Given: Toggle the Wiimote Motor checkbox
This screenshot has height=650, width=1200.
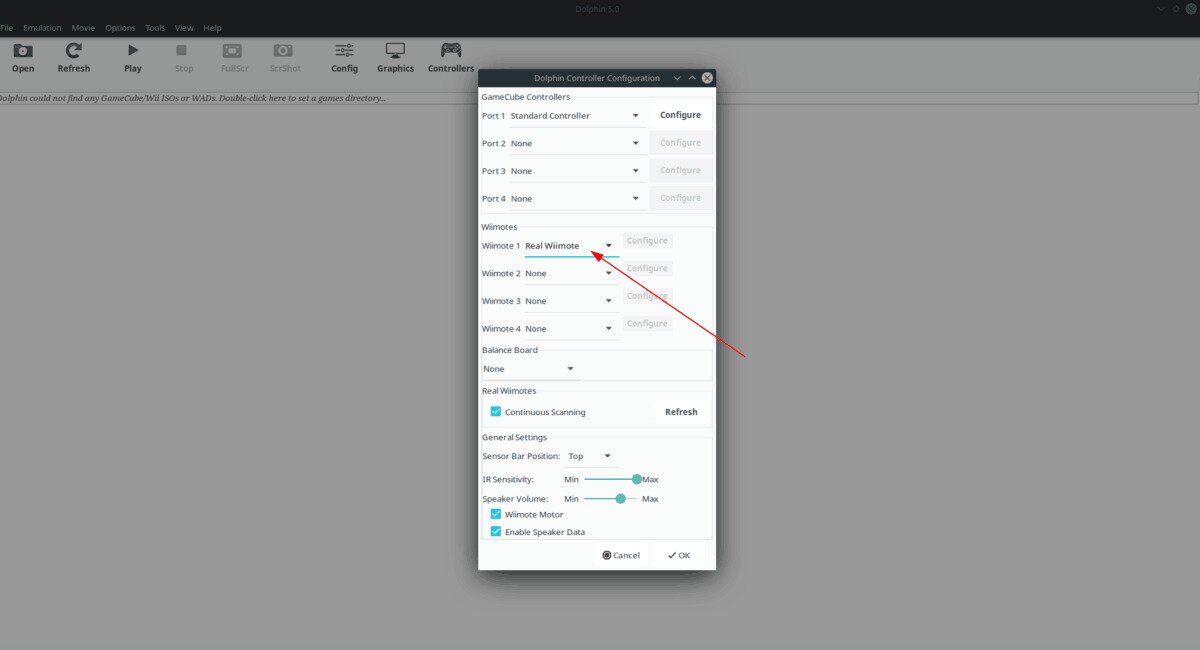Looking at the screenshot, I should pyautogui.click(x=496, y=514).
